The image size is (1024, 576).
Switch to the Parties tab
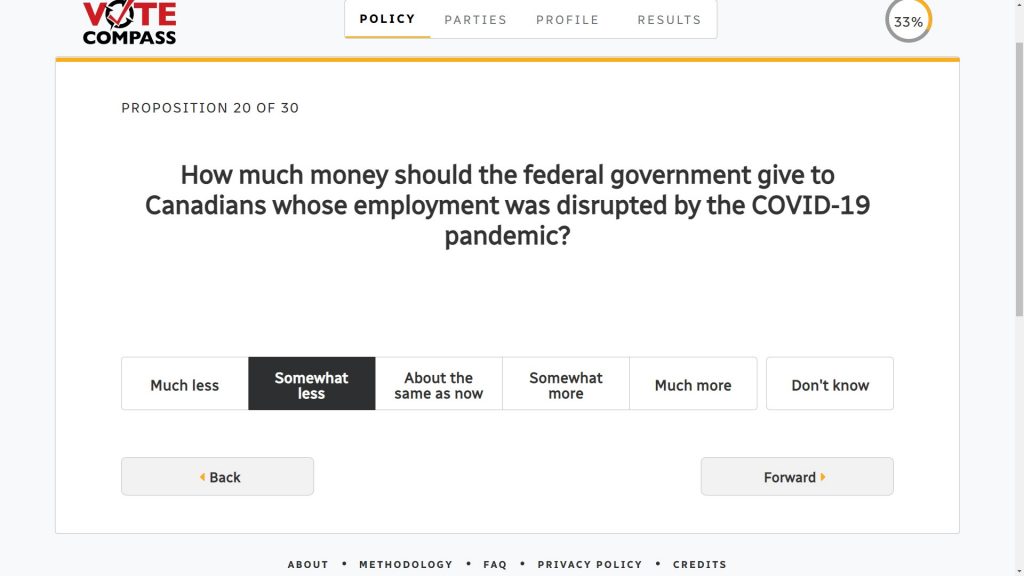pos(475,19)
